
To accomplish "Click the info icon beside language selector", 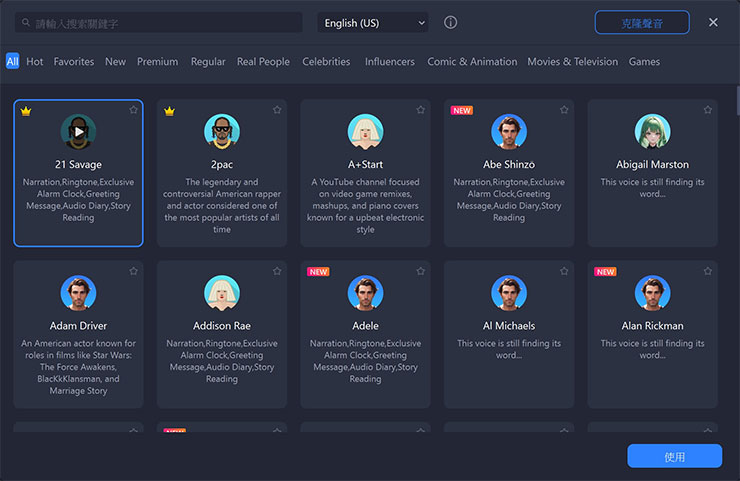I will click(x=450, y=22).
